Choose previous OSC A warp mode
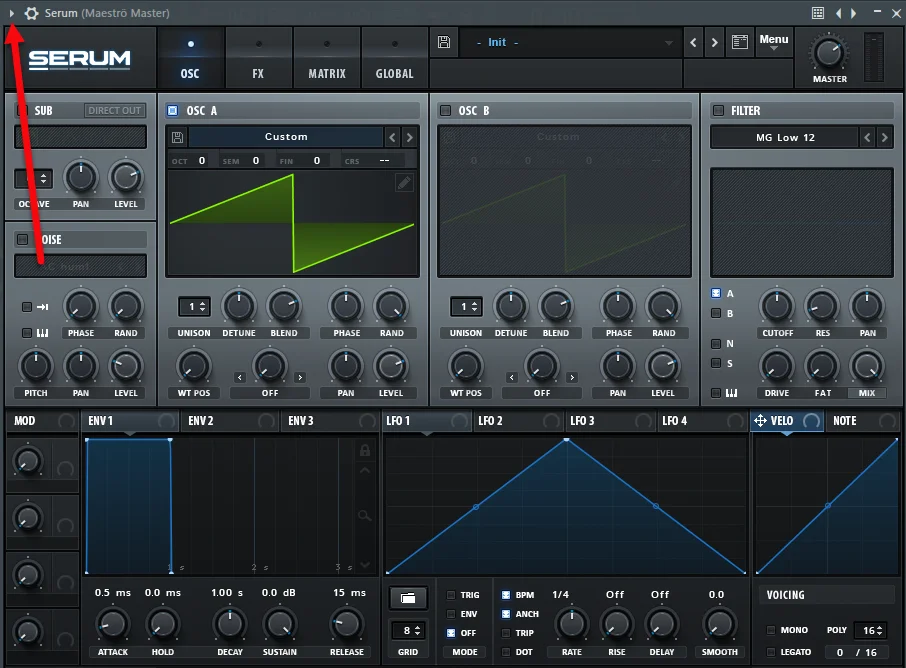Image resolution: width=906 pixels, height=668 pixels. pyautogui.click(x=240, y=377)
